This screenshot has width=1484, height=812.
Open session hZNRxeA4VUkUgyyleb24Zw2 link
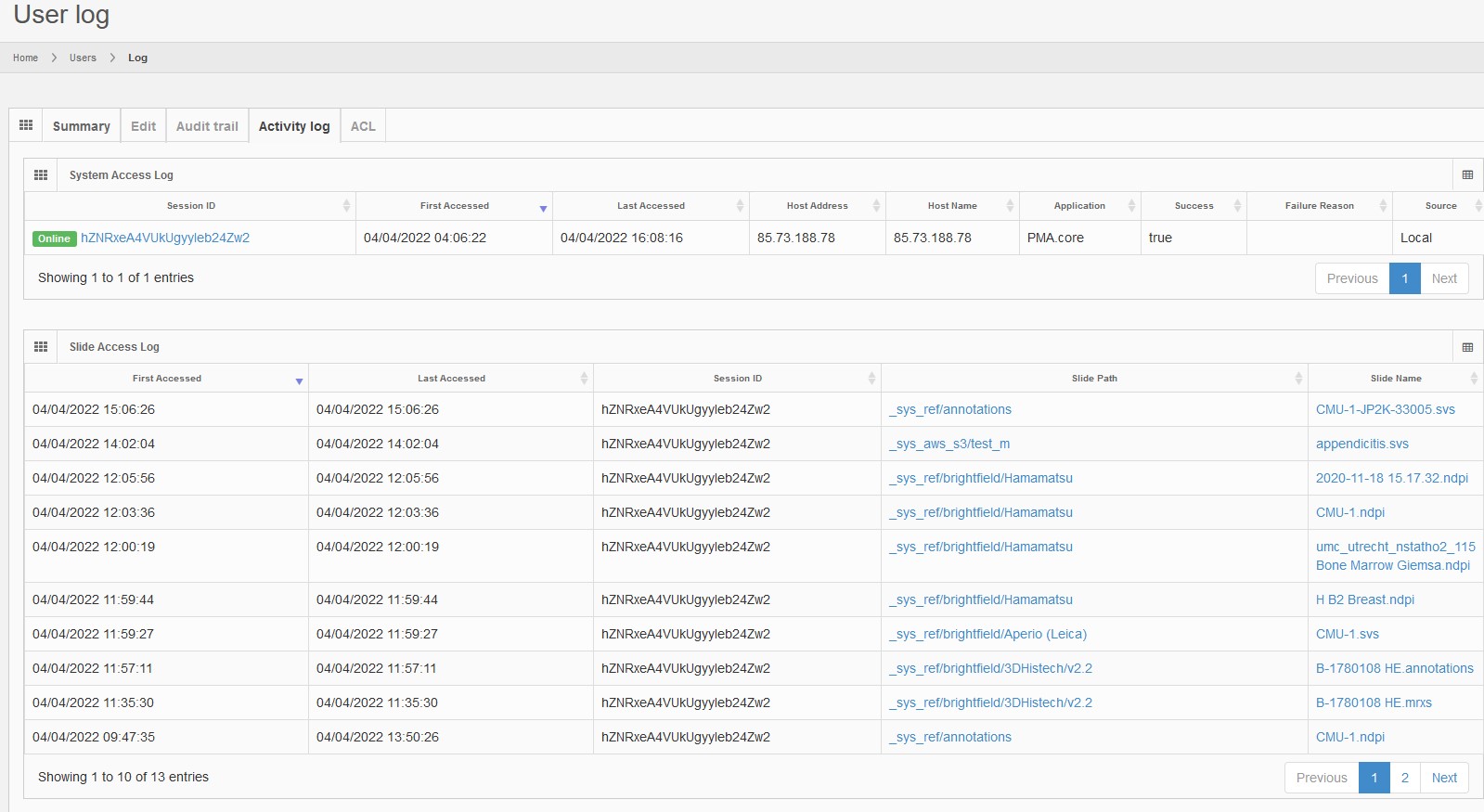tap(165, 238)
